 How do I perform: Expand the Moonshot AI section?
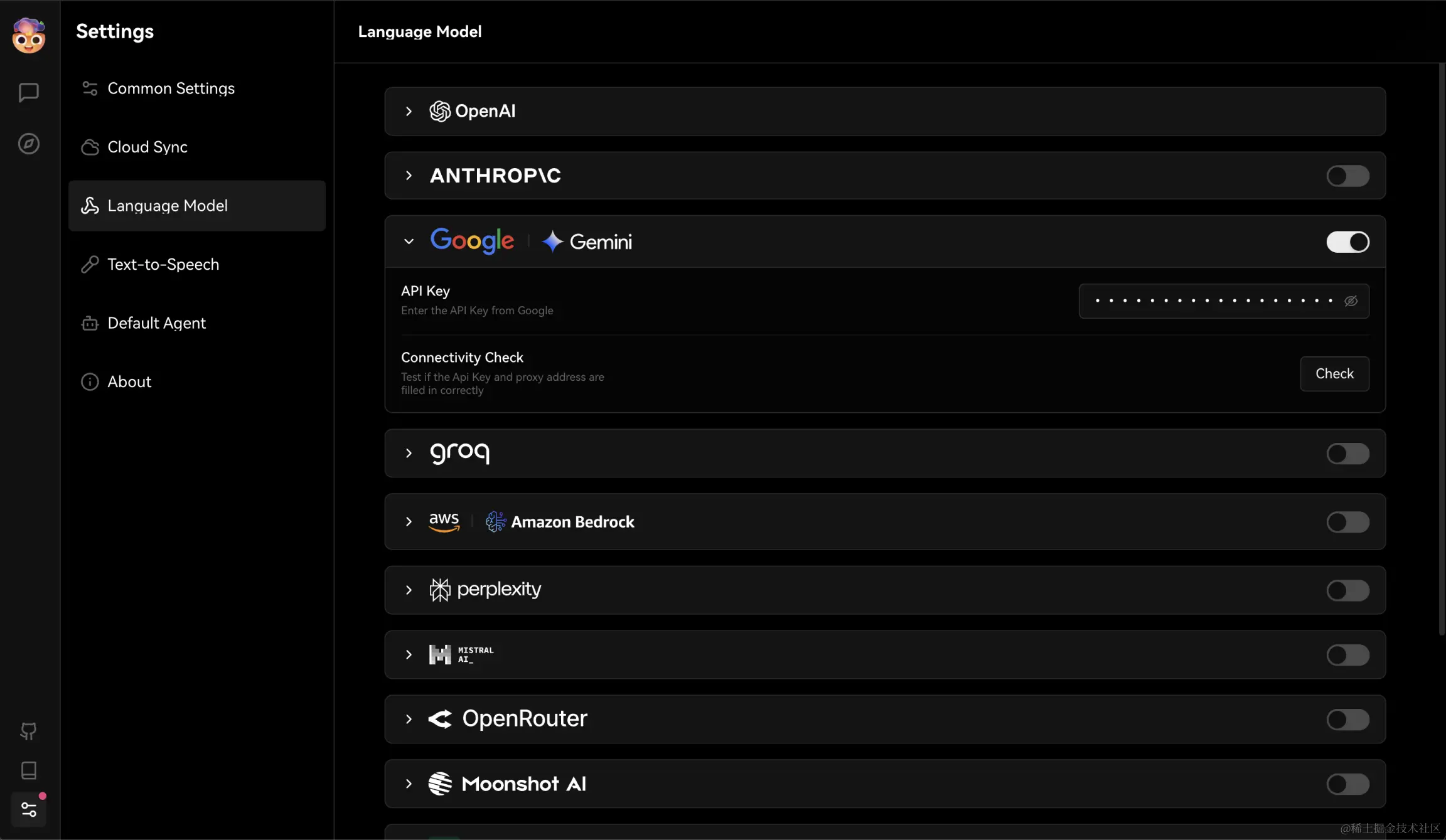409,784
